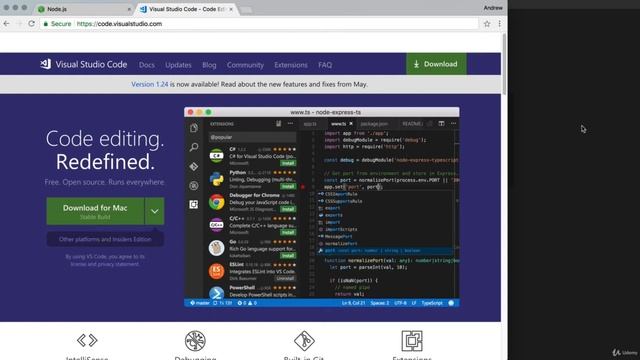The width and height of the screenshot is (640, 360).
Task: Open Other platforms and Insiders Edition
Action: point(105,239)
